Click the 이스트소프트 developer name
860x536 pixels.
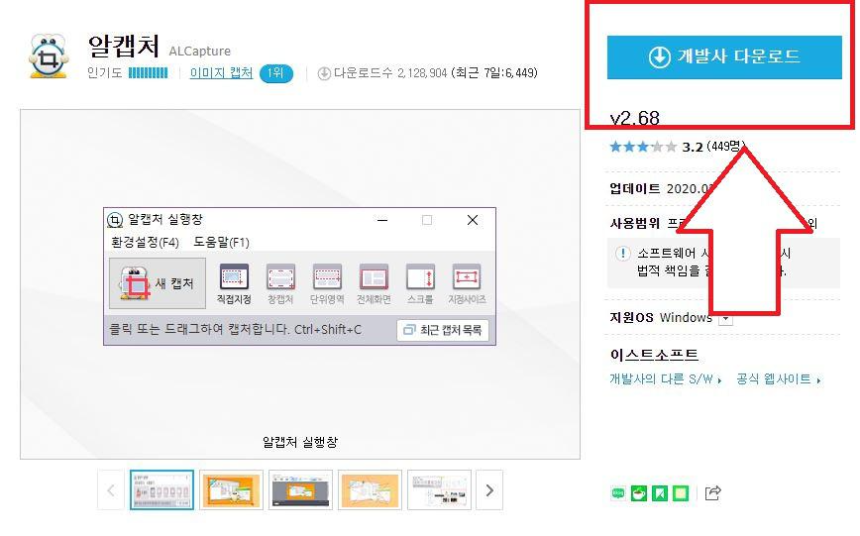pyautogui.click(x=654, y=355)
